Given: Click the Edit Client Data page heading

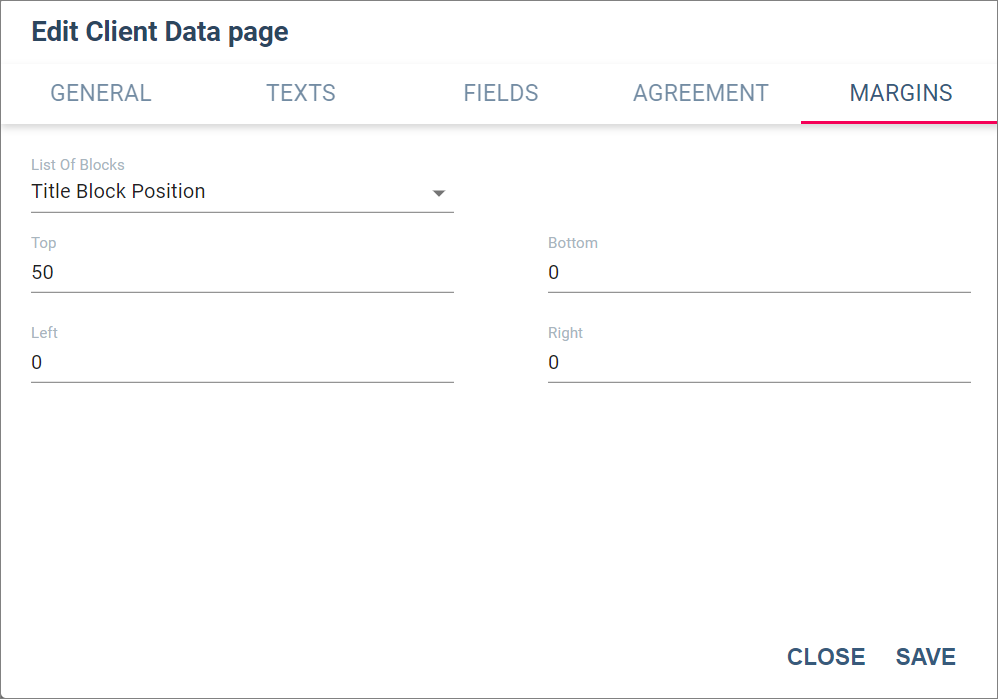Looking at the screenshot, I should click(x=160, y=31).
